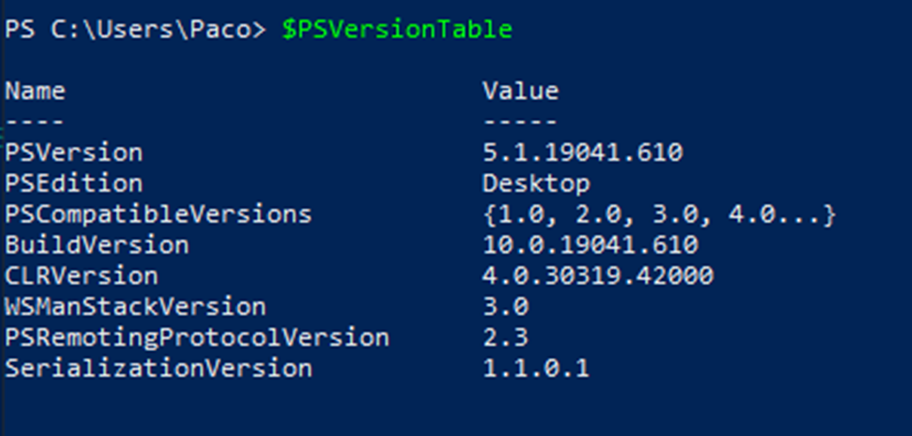
Task: Click the WSManStackVersion property name
Action: coord(135,307)
